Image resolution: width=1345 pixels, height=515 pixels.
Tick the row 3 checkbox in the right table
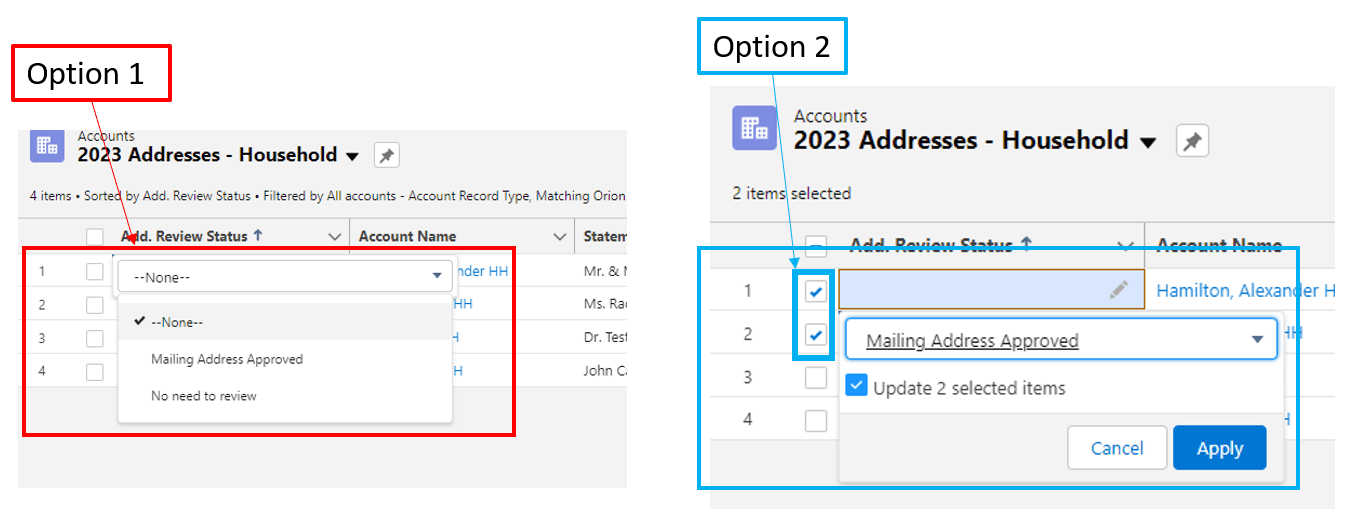pos(816,377)
